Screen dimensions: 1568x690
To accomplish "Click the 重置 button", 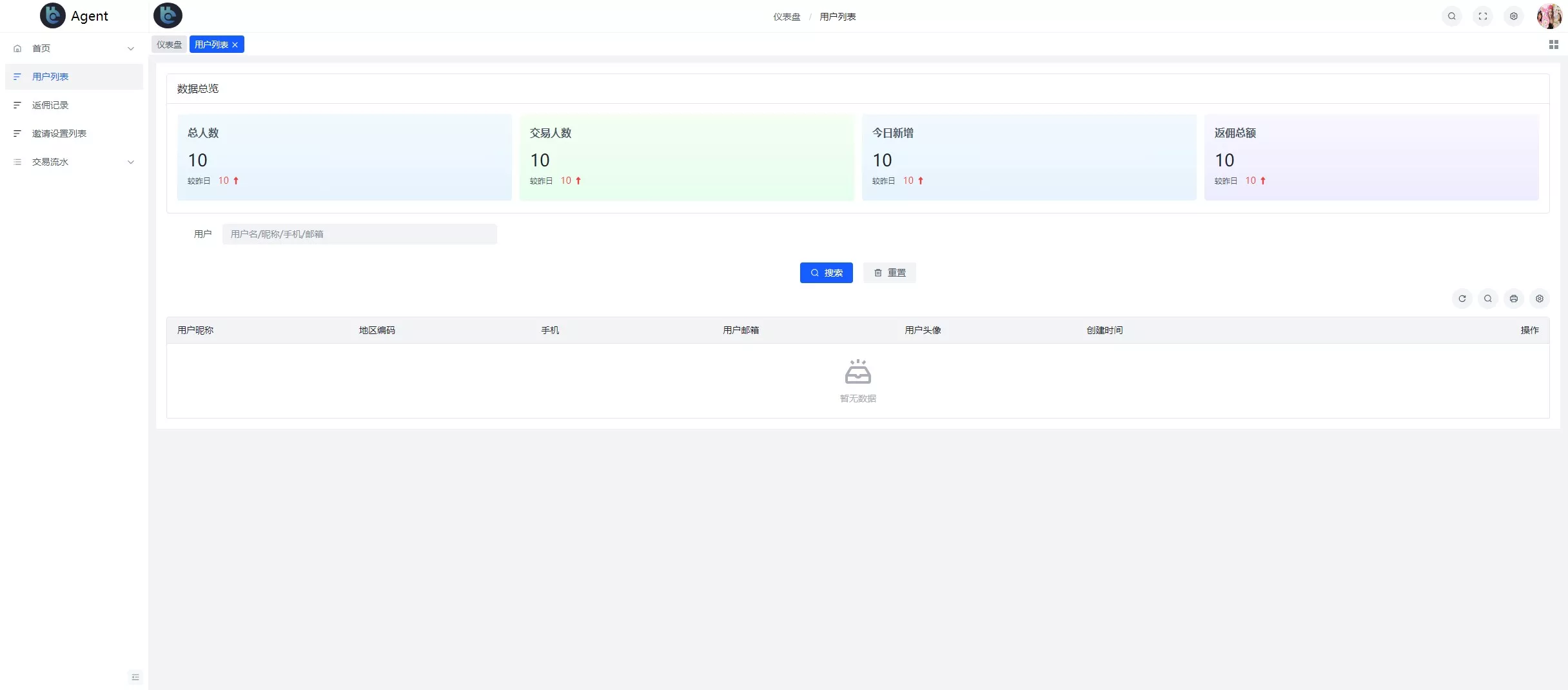I will [889, 273].
